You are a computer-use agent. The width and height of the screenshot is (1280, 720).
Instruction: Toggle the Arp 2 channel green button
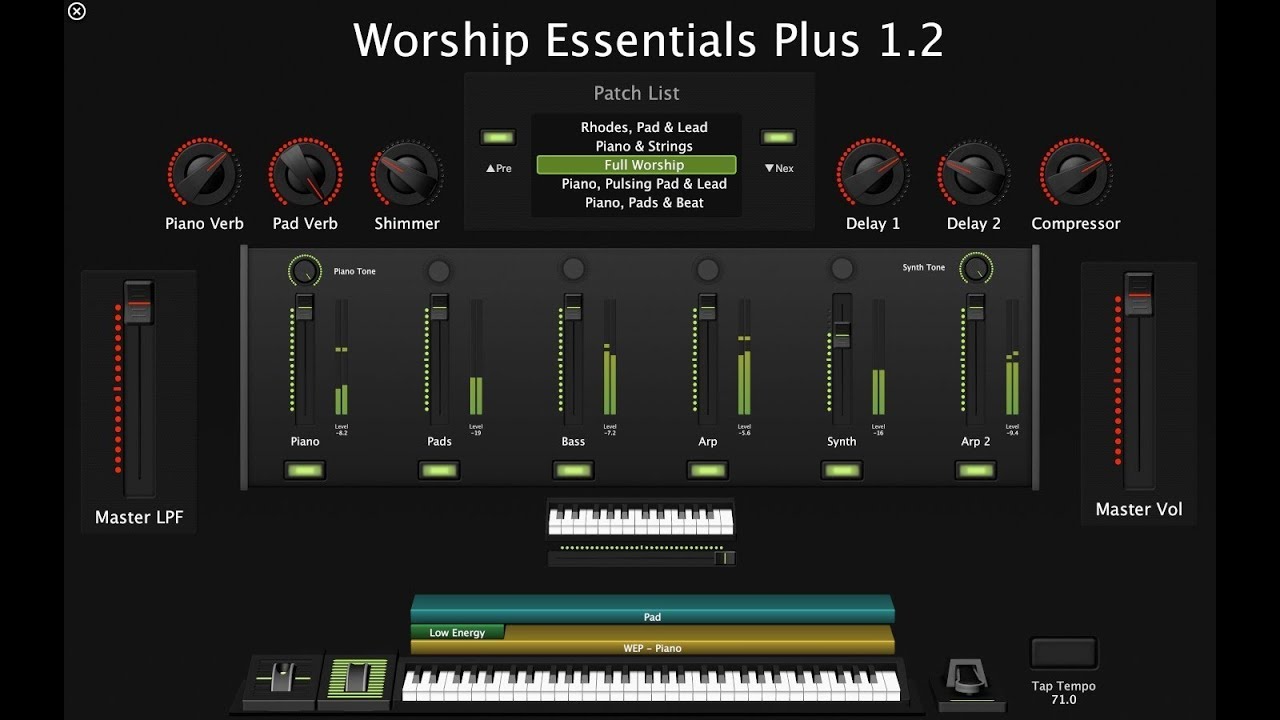[976, 470]
